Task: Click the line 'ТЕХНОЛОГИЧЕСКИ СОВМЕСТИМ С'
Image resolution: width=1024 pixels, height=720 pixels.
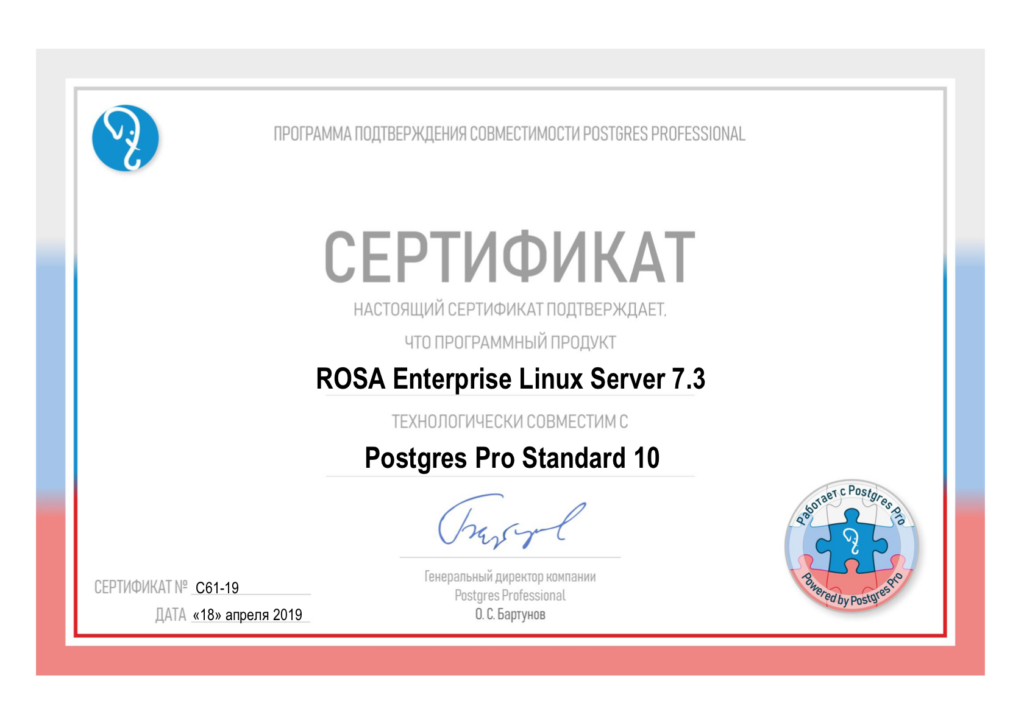Action: click(510, 422)
